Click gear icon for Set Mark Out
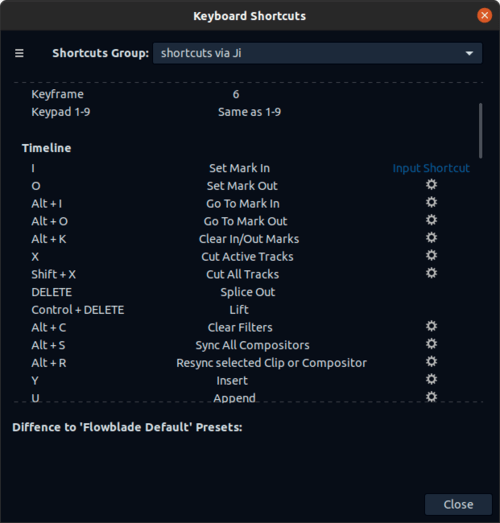The image size is (500, 523). tap(431, 184)
